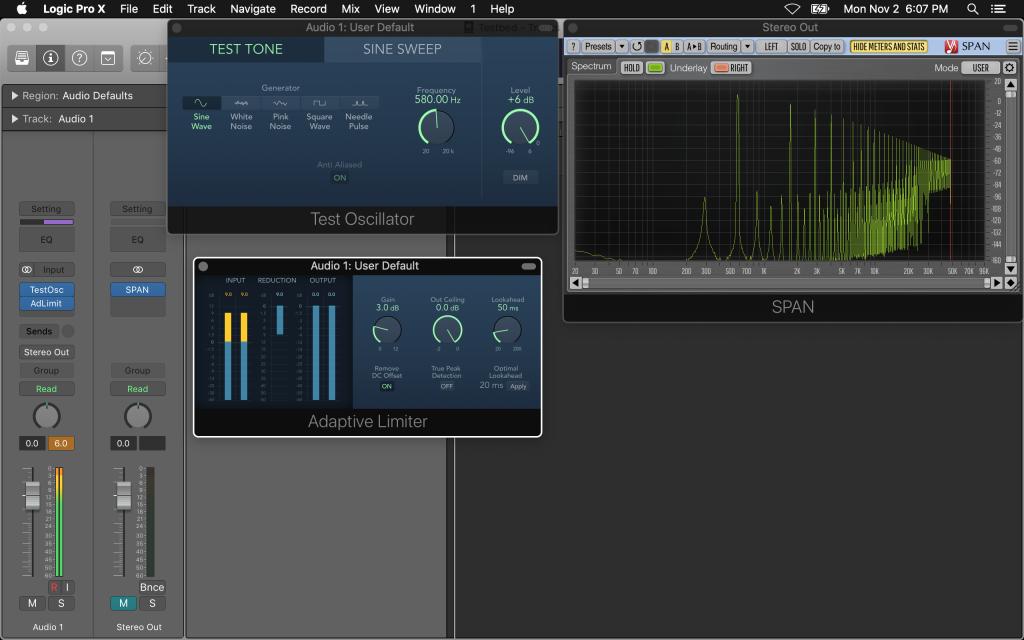Open the Mix menu
This screenshot has width=1024, height=640.
(x=351, y=9)
